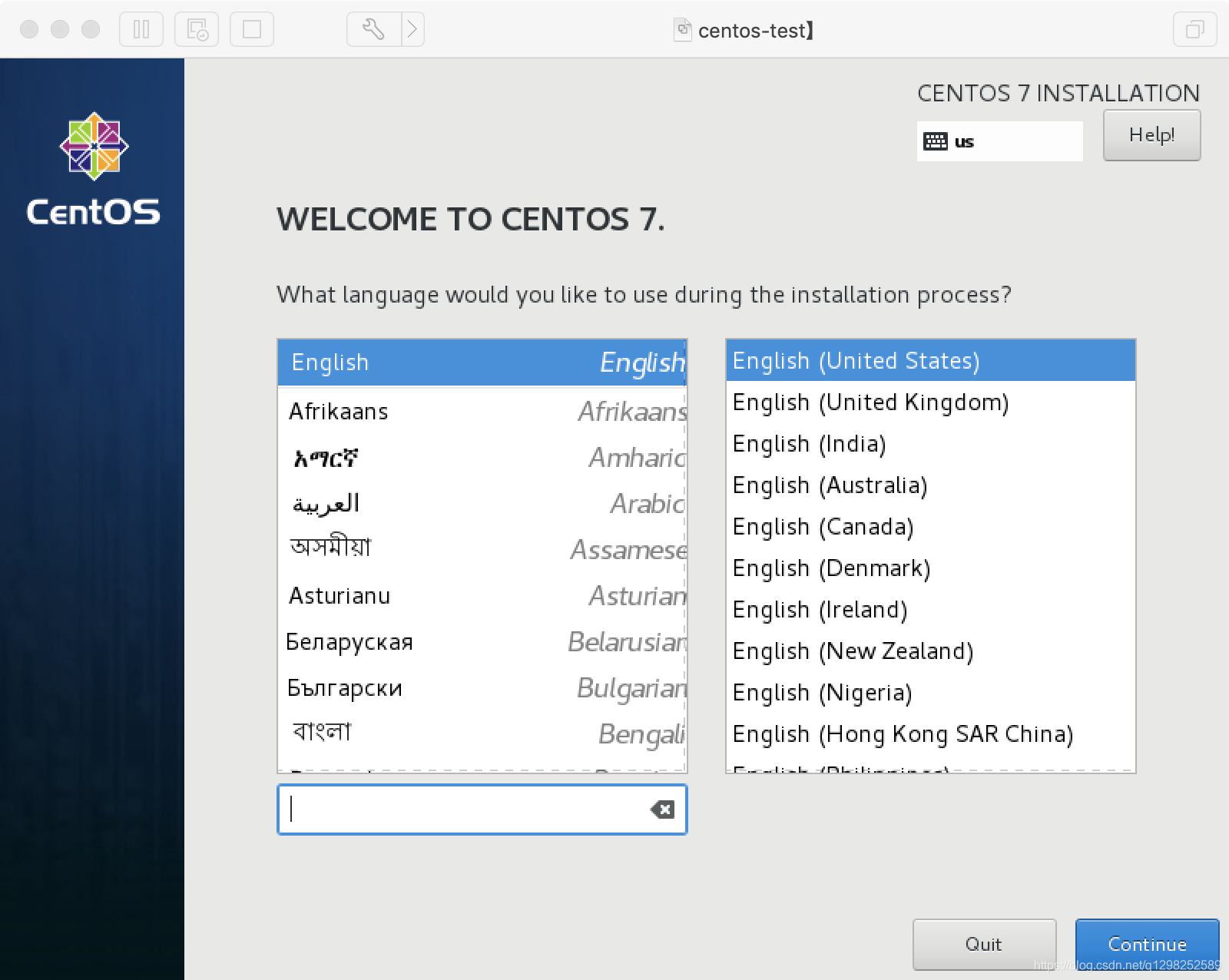The width and height of the screenshot is (1229, 980).
Task: Select English (Ireland) locale
Action: pyautogui.click(x=930, y=610)
